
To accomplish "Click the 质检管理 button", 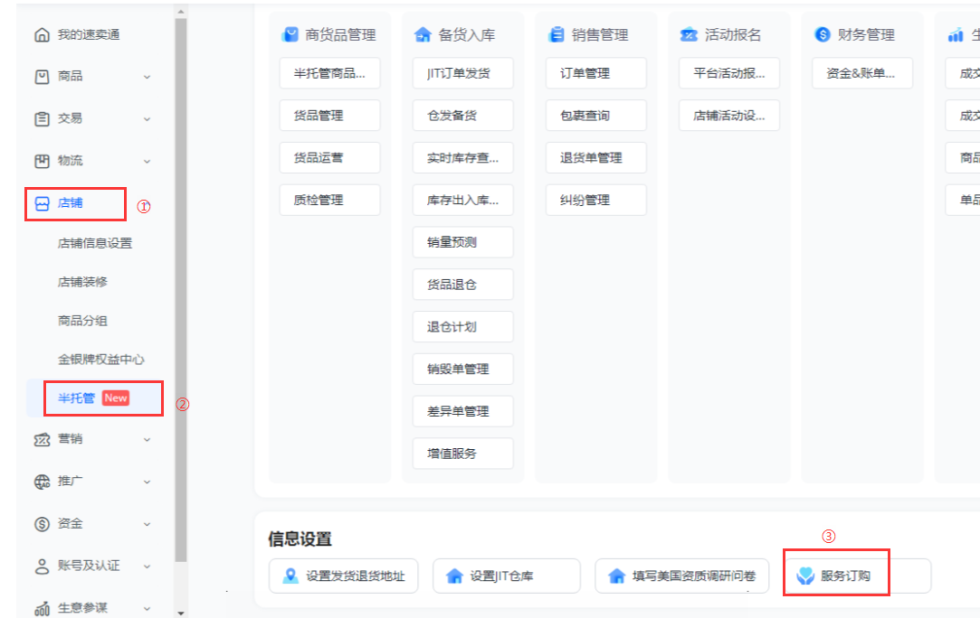I will pyautogui.click(x=329, y=200).
